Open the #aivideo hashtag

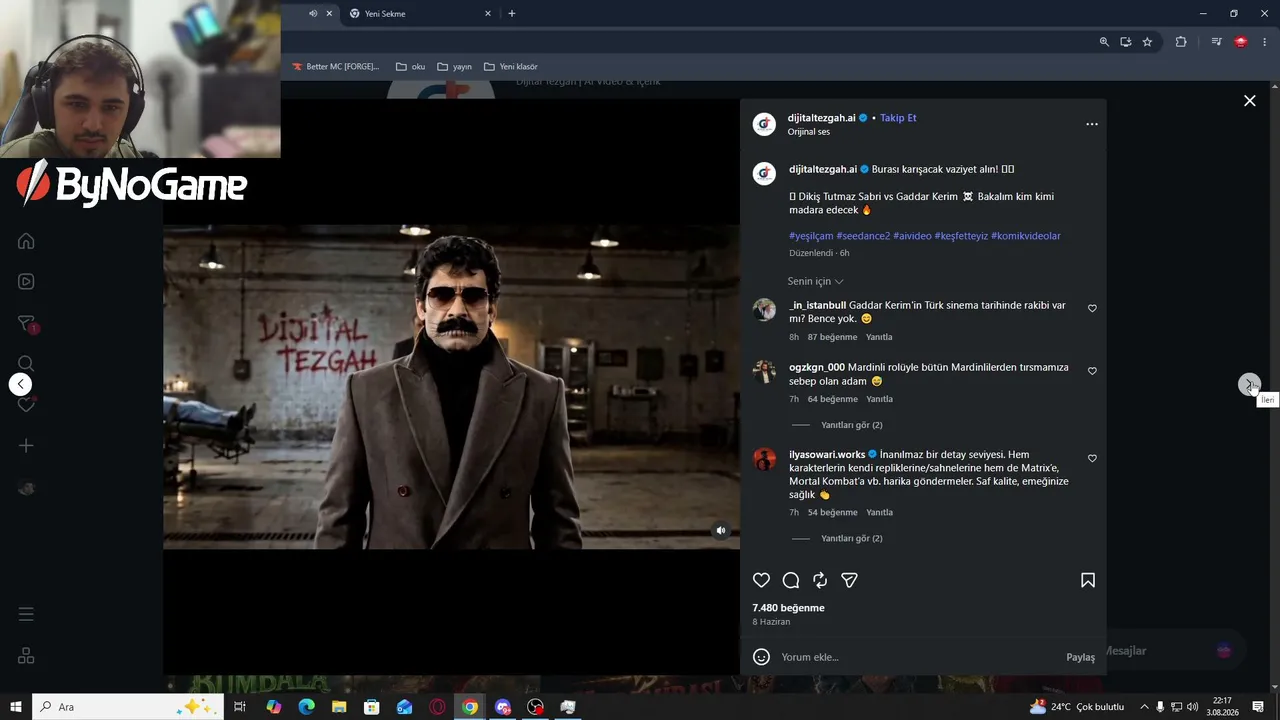click(x=912, y=236)
